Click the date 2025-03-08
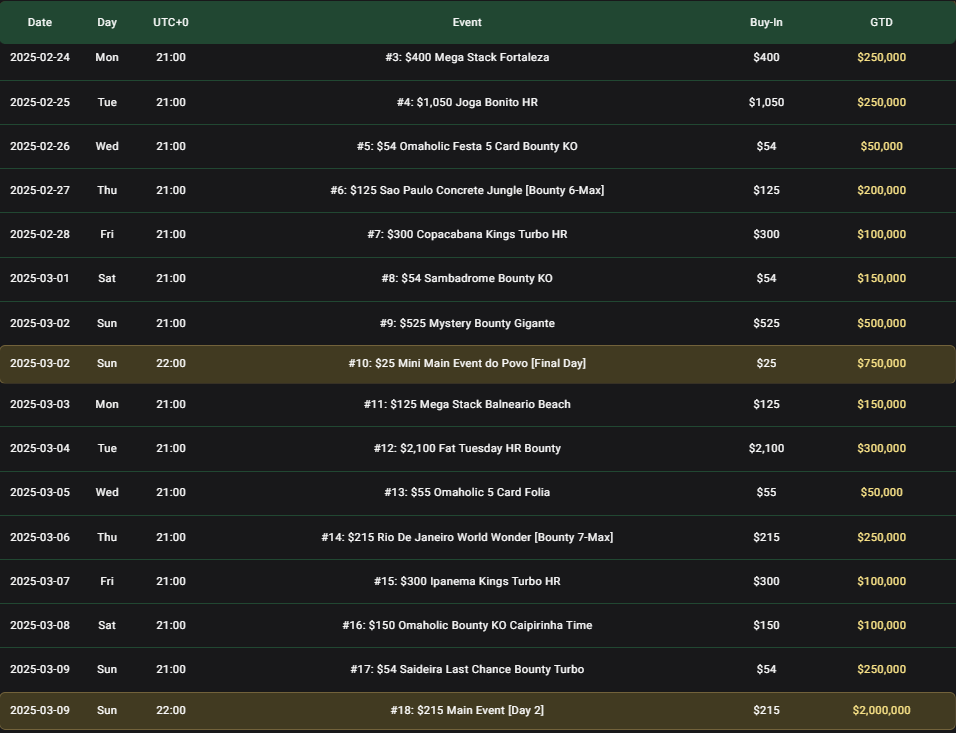Image resolution: width=956 pixels, height=733 pixels. [x=40, y=625]
